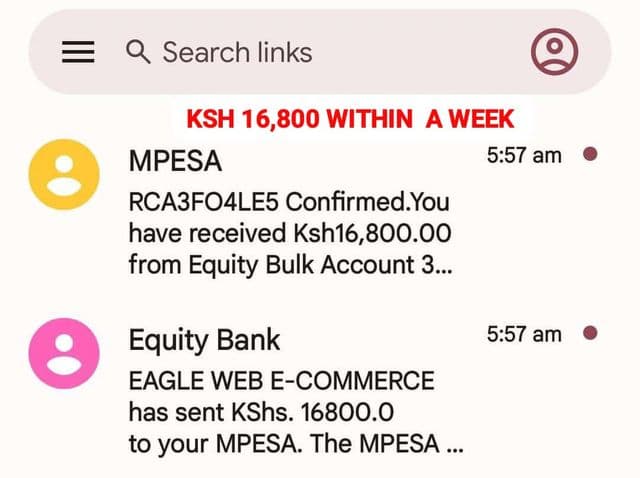Open the account profile icon

pyautogui.click(x=554, y=51)
